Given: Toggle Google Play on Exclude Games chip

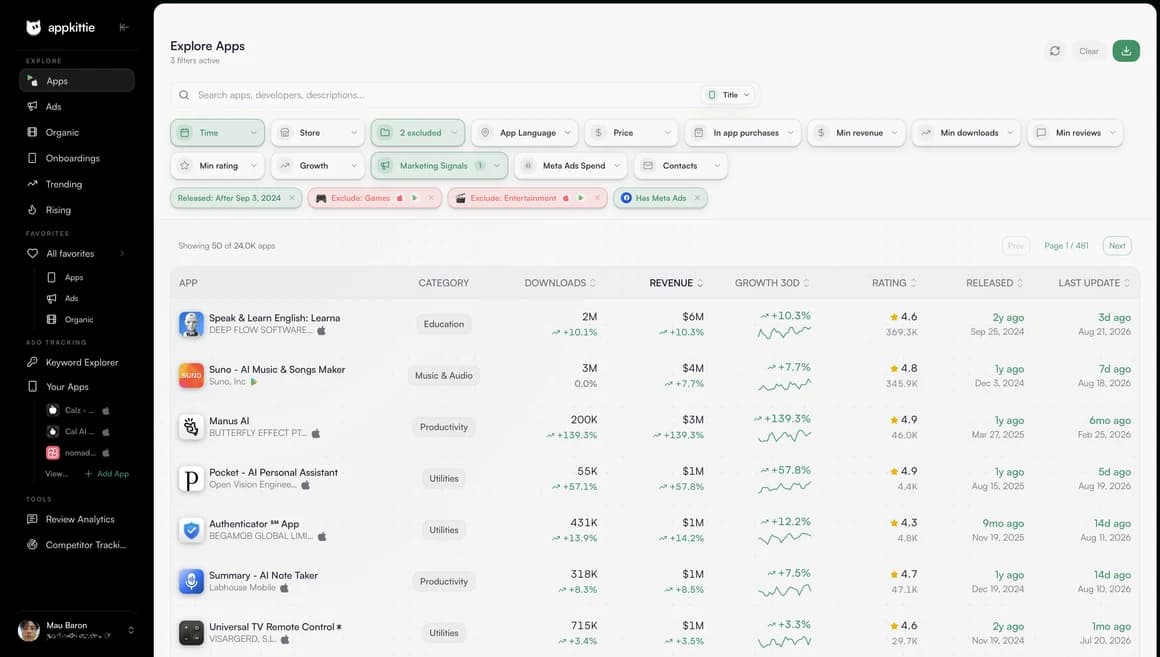Looking at the screenshot, I should point(414,198).
